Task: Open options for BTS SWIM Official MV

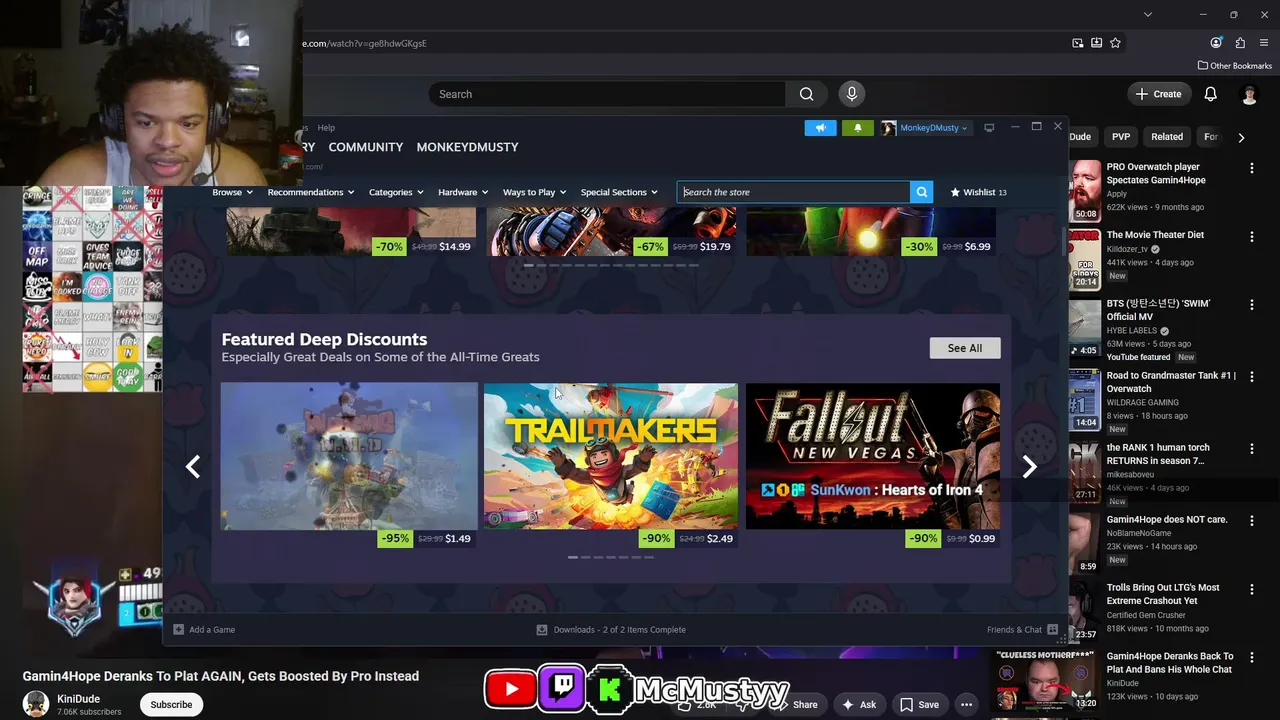Action: coord(1251,305)
